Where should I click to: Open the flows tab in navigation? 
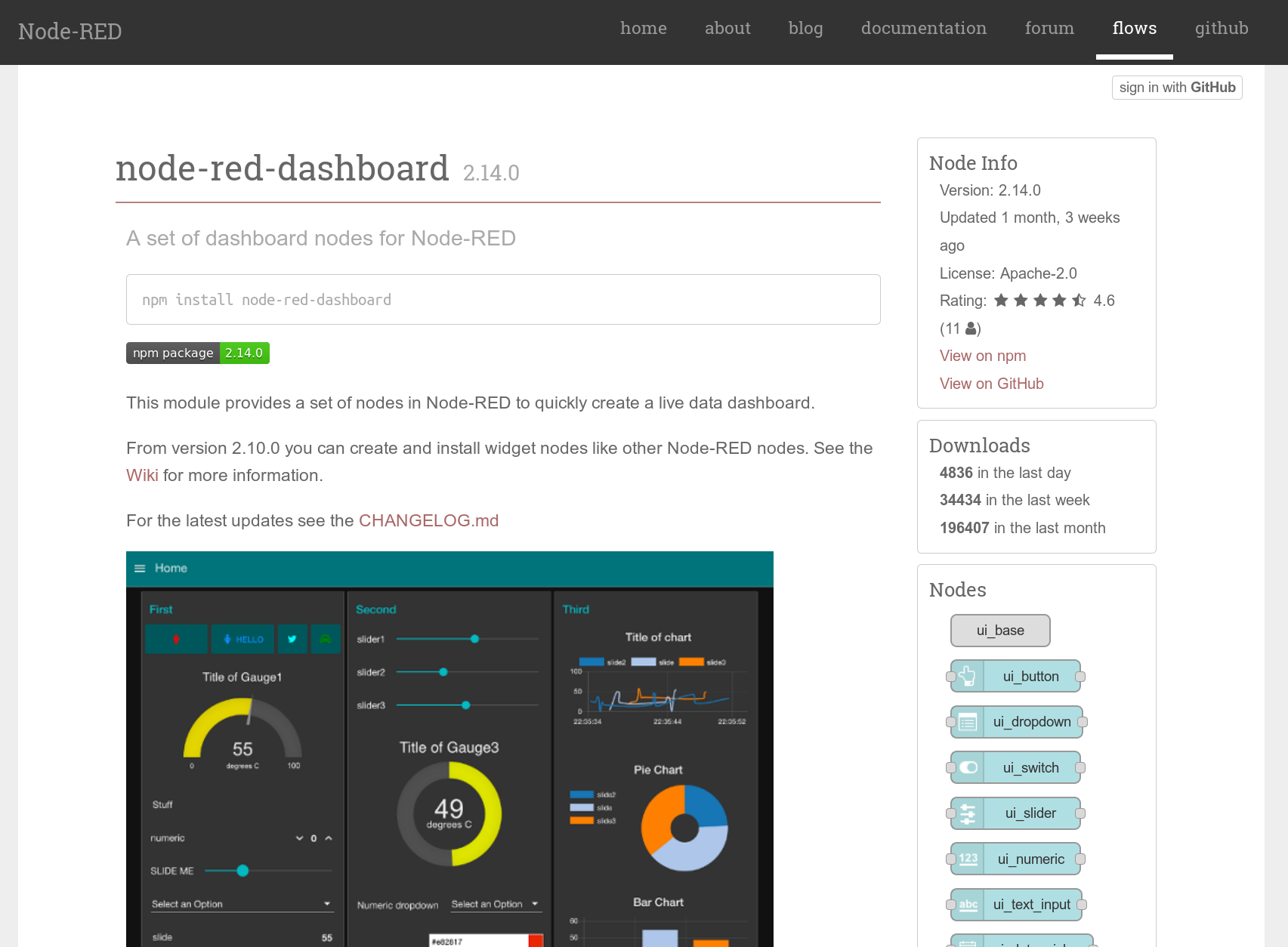(x=1134, y=29)
